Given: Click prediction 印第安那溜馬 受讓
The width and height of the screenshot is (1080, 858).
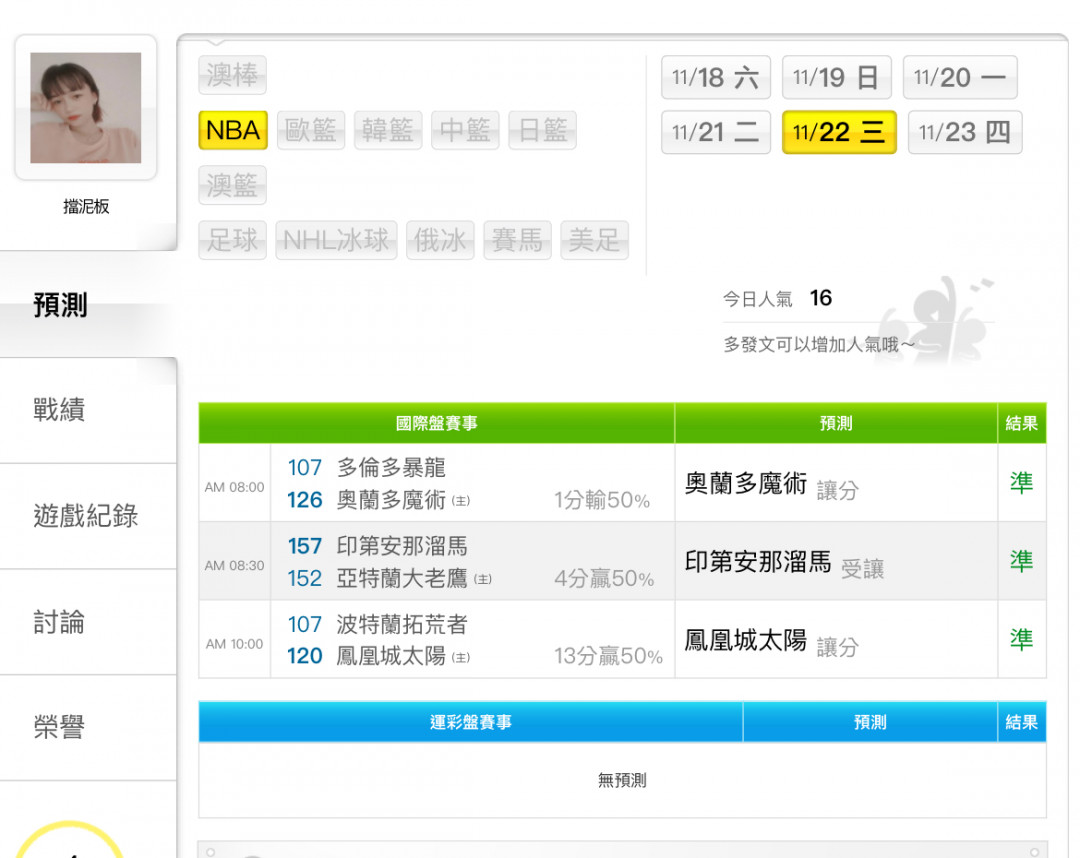Looking at the screenshot, I should 784,563.
